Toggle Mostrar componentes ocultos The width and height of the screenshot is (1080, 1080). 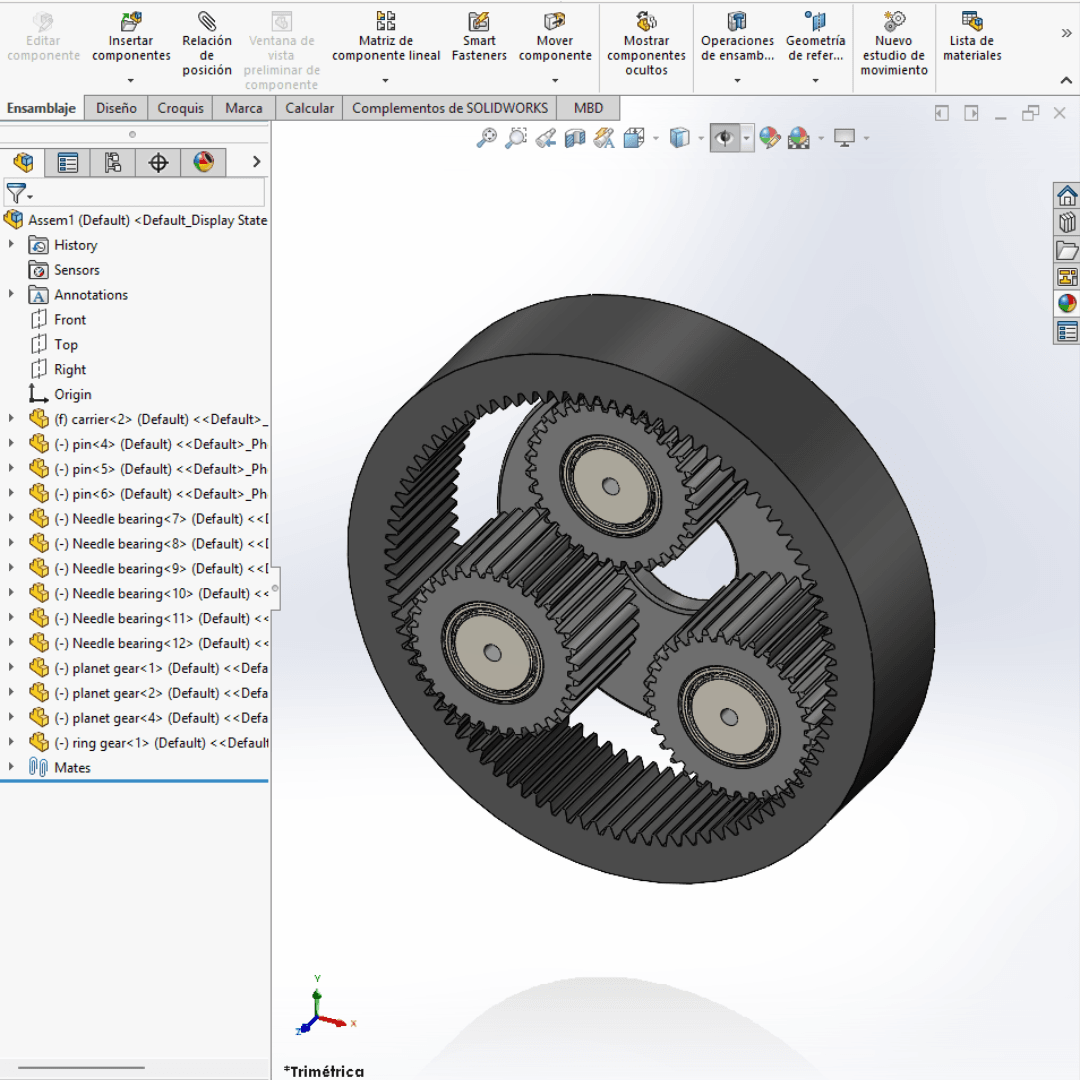(646, 42)
